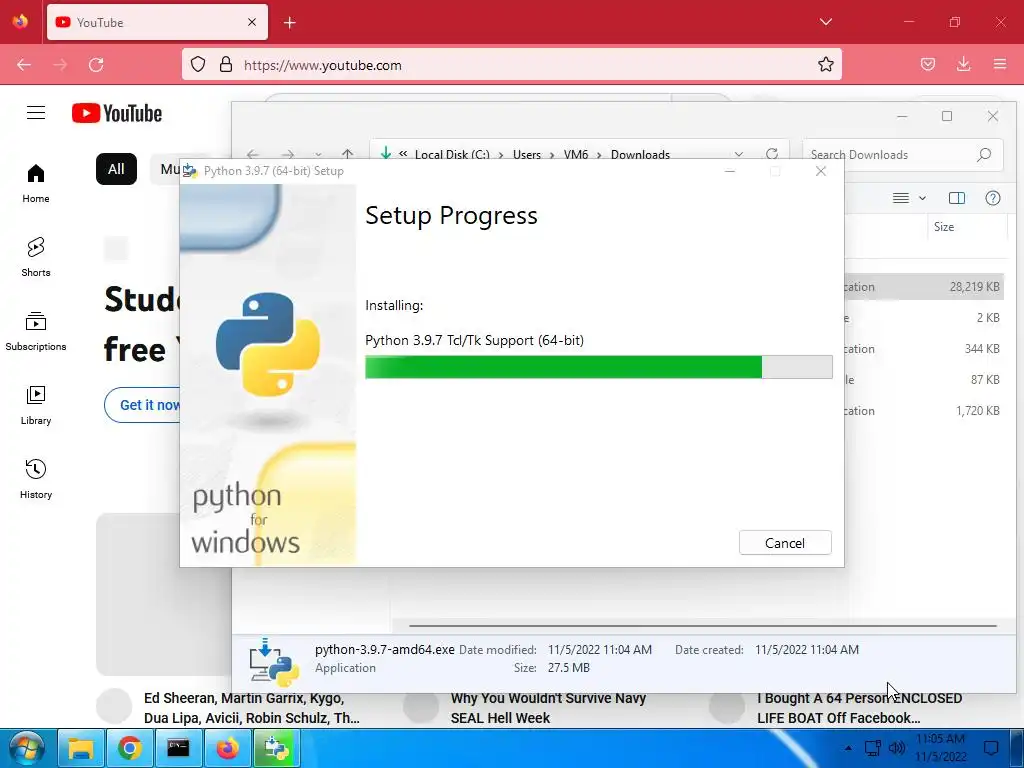Click the Firefox back arrow

[24, 65]
